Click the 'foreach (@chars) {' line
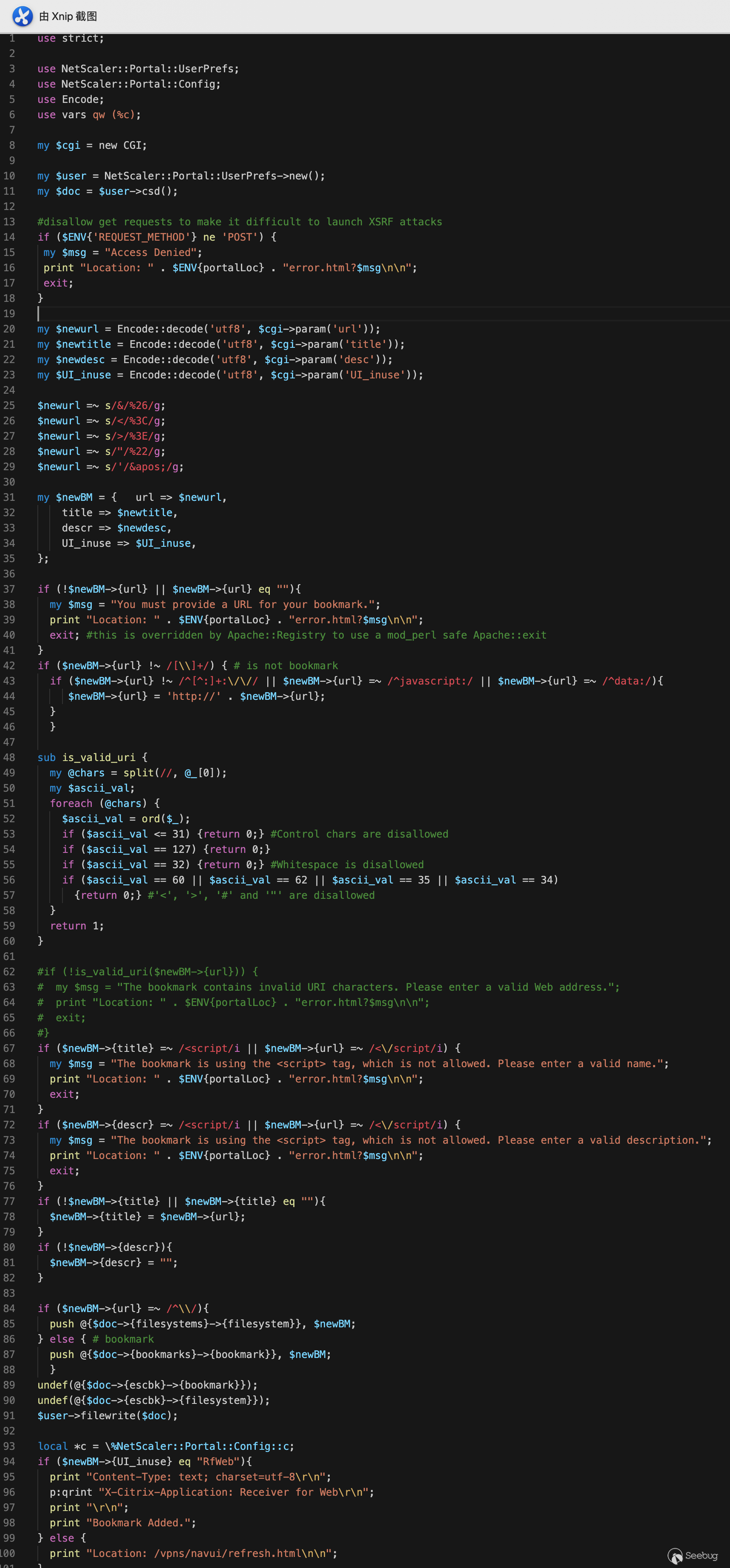 tap(105, 804)
